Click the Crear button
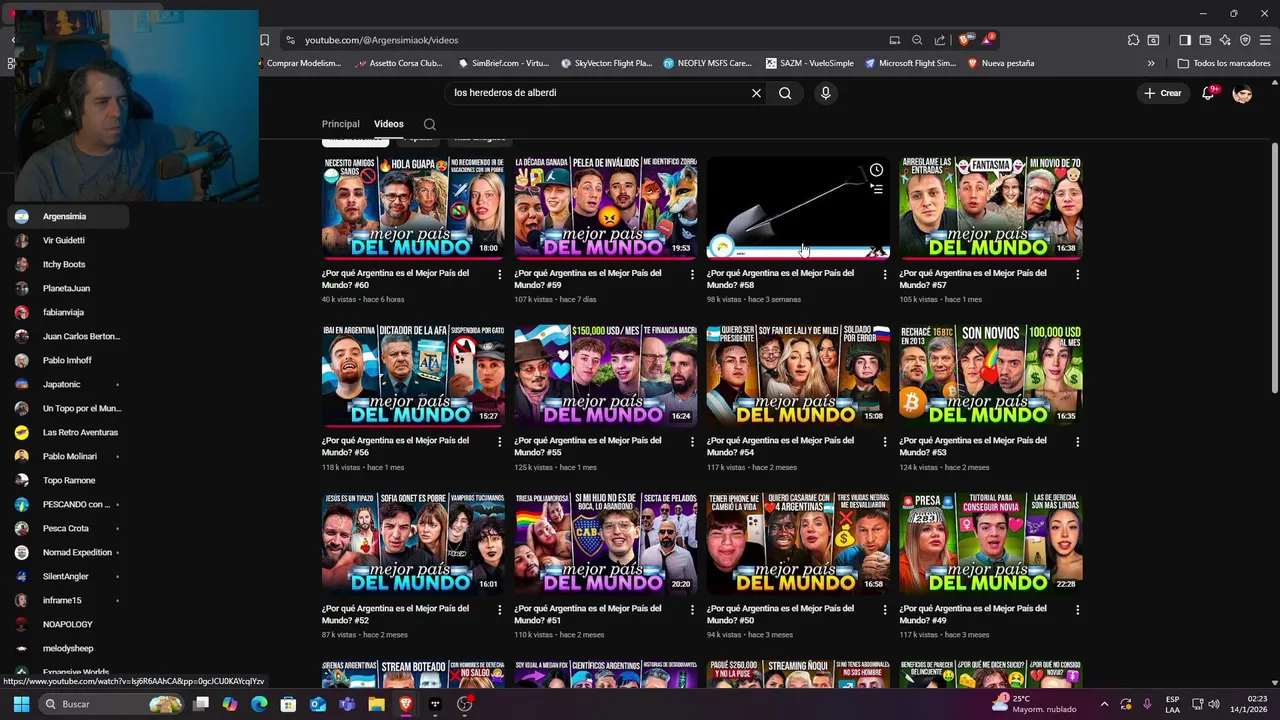Viewport: 1280px width, 720px height. pyautogui.click(x=1163, y=93)
